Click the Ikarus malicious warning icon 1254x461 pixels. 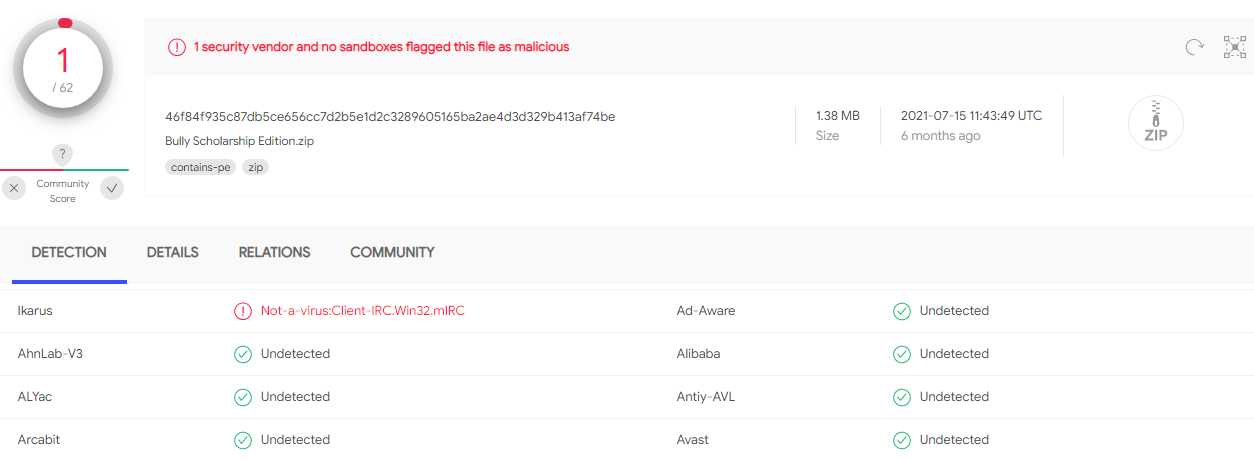click(243, 311)
